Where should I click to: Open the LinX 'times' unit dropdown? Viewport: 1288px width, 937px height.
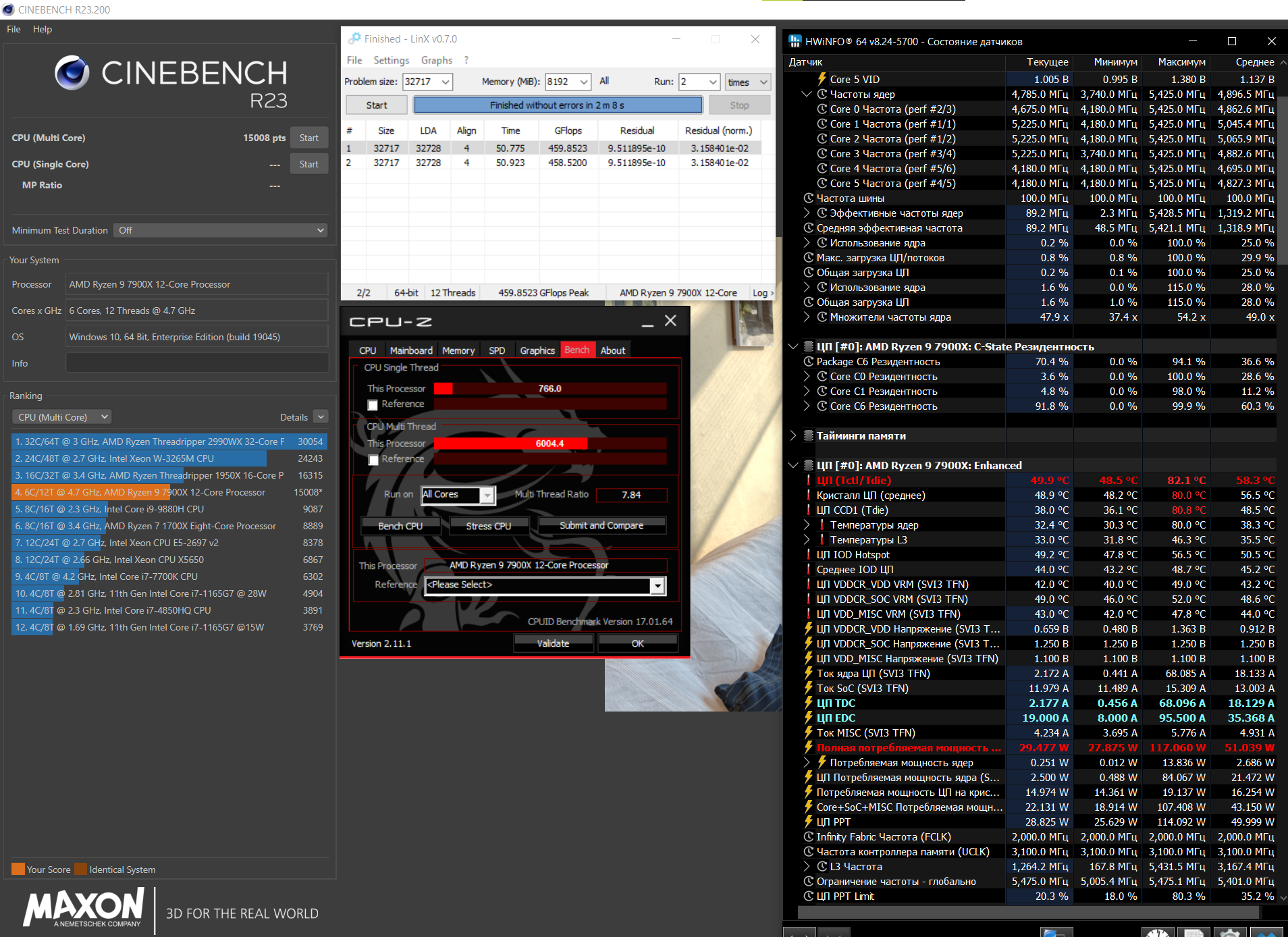(748, 82)
